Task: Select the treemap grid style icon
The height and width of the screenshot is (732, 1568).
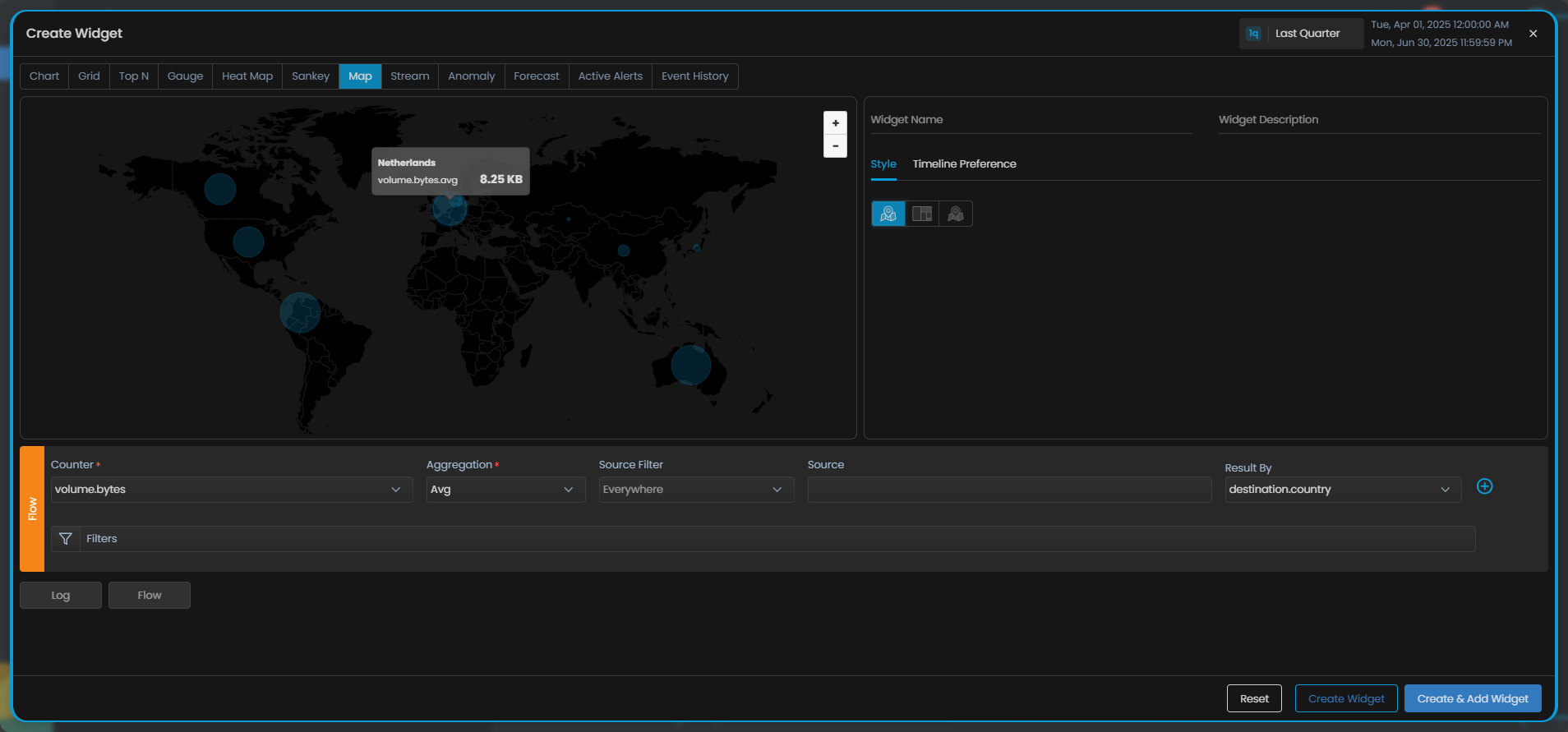Action: point(922,214)
